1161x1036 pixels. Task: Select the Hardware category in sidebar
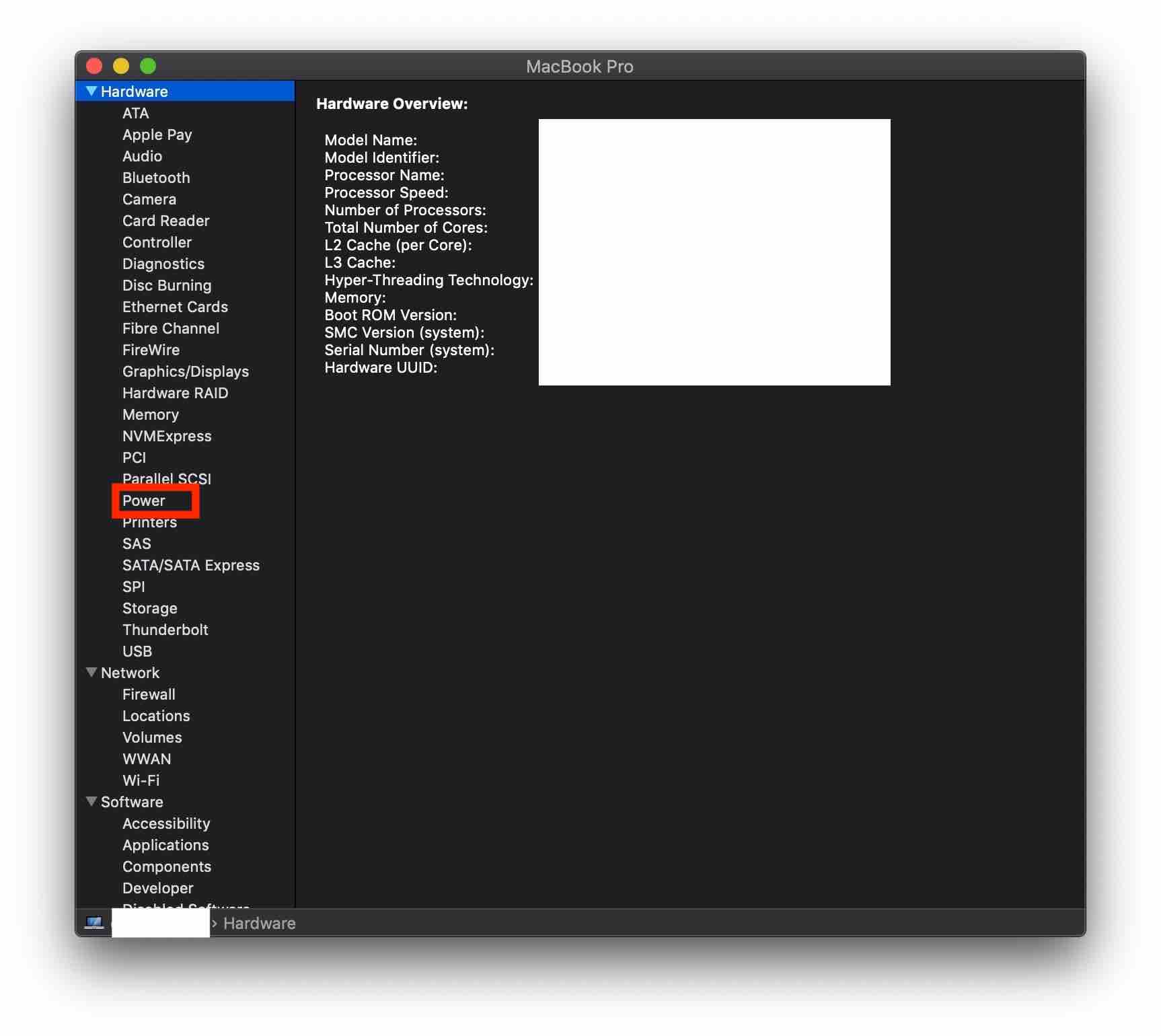click(185, 91)
